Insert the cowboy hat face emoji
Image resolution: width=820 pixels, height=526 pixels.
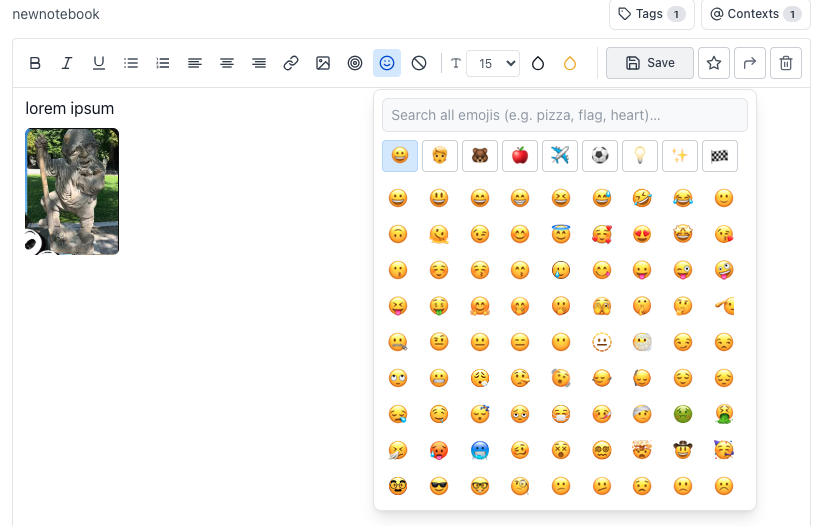(x=683, y=451)
